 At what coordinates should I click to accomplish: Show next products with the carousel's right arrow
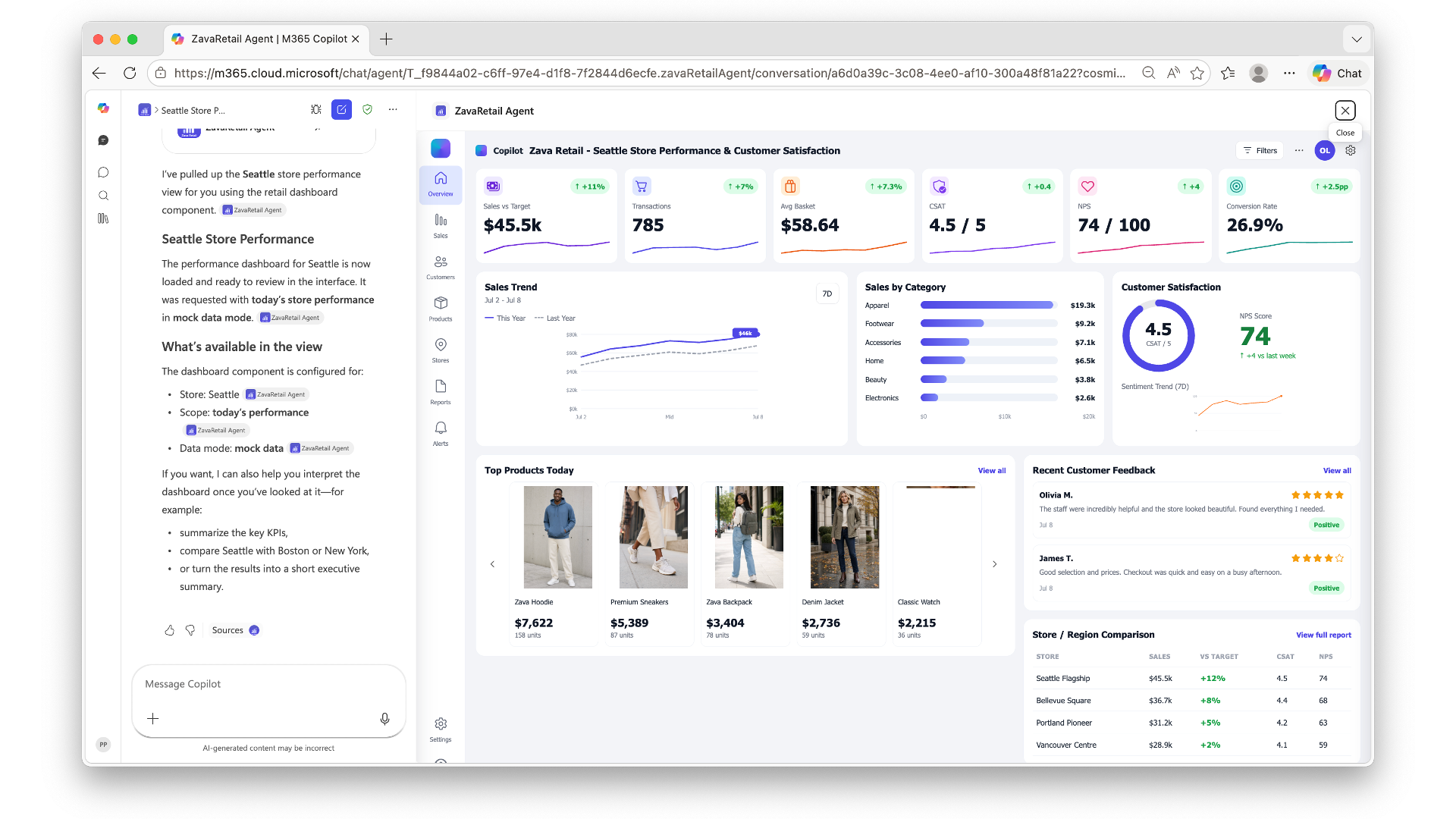995,564
